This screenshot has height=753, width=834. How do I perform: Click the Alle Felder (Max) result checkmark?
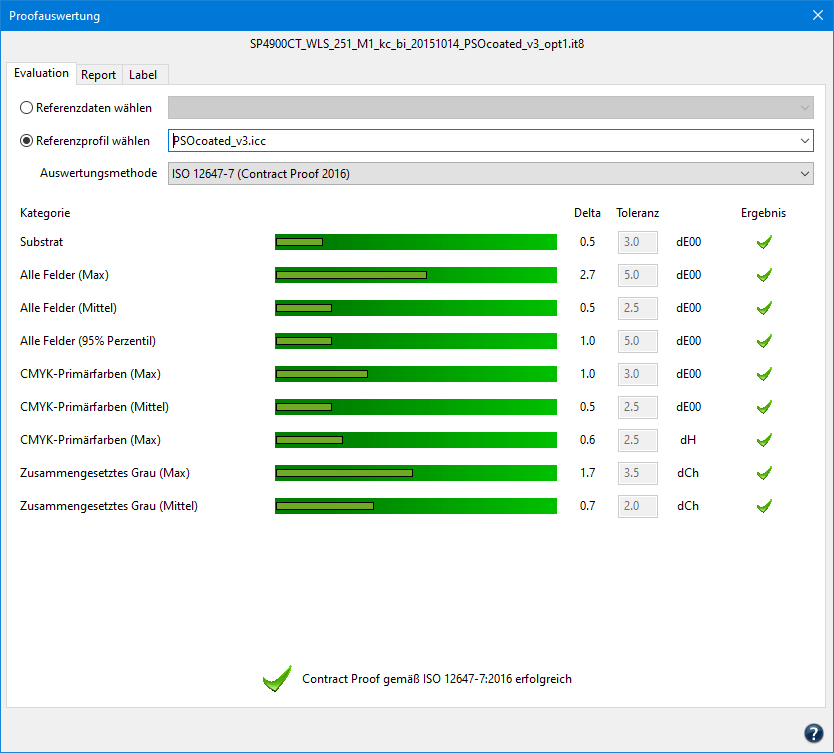click(764, 275)
